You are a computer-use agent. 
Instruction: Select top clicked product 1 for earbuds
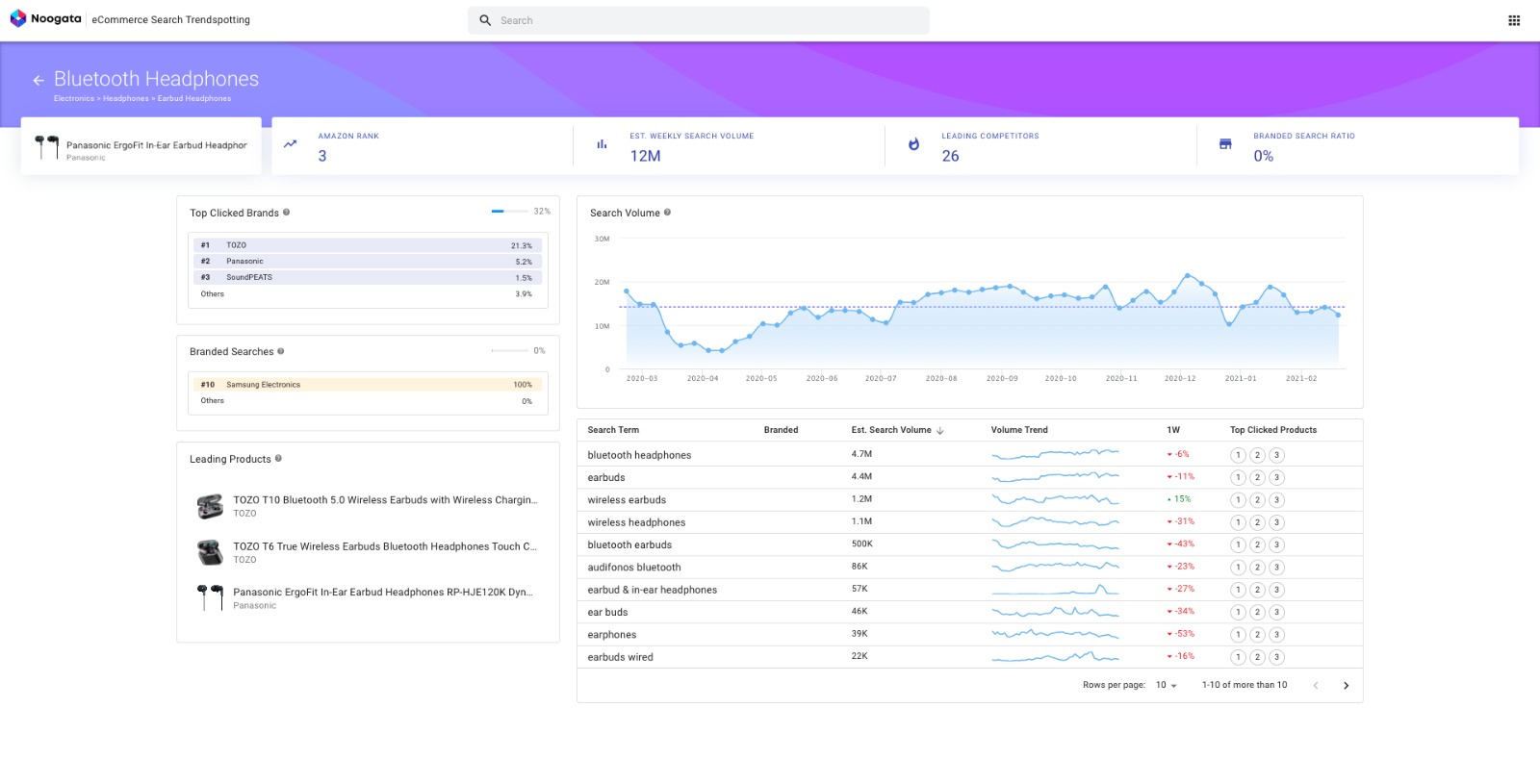point(1238,478)
